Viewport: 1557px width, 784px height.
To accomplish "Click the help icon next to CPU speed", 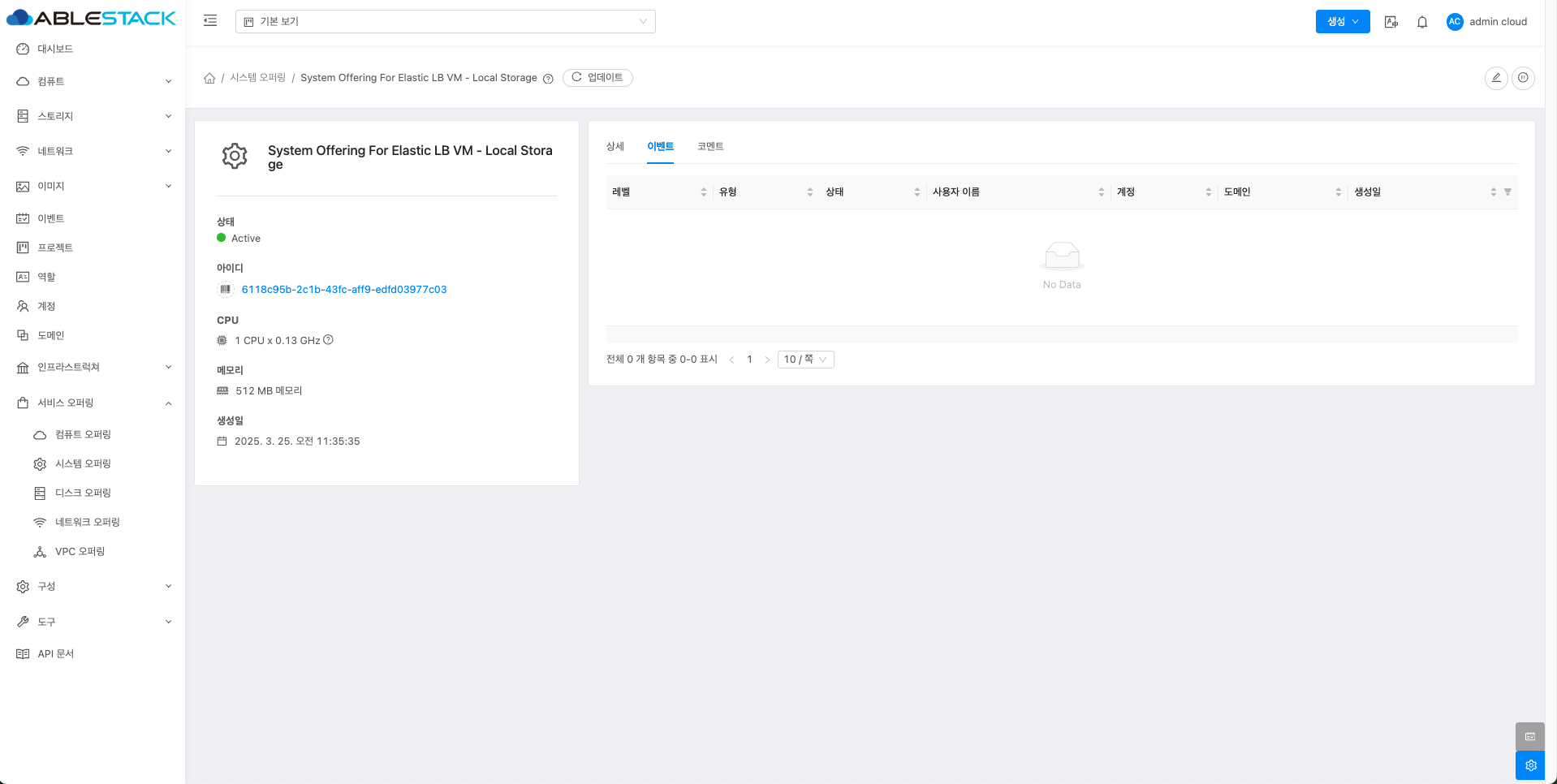I will click(329, 340).
